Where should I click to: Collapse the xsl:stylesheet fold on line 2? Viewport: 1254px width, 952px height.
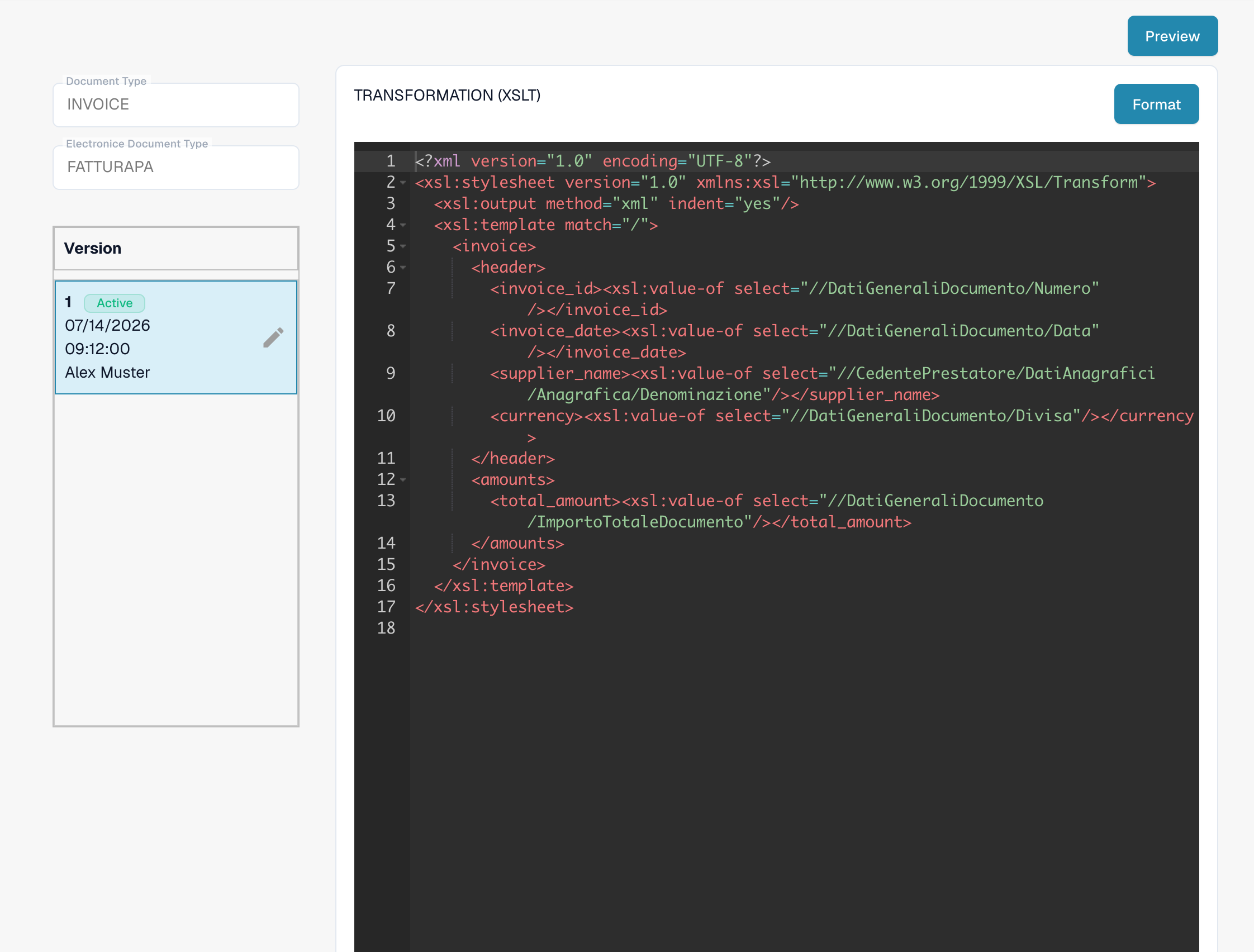tap(403, 183)
